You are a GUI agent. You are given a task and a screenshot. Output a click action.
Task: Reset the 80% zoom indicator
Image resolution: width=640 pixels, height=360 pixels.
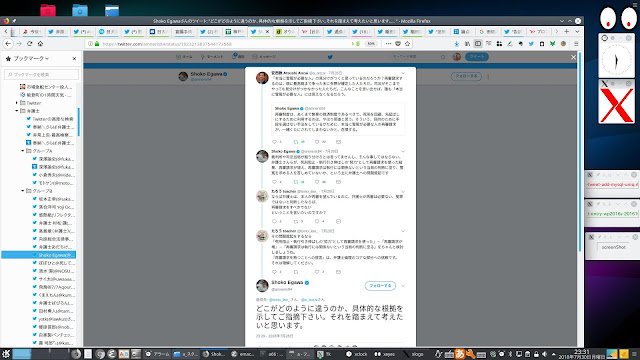pos(371,44)
